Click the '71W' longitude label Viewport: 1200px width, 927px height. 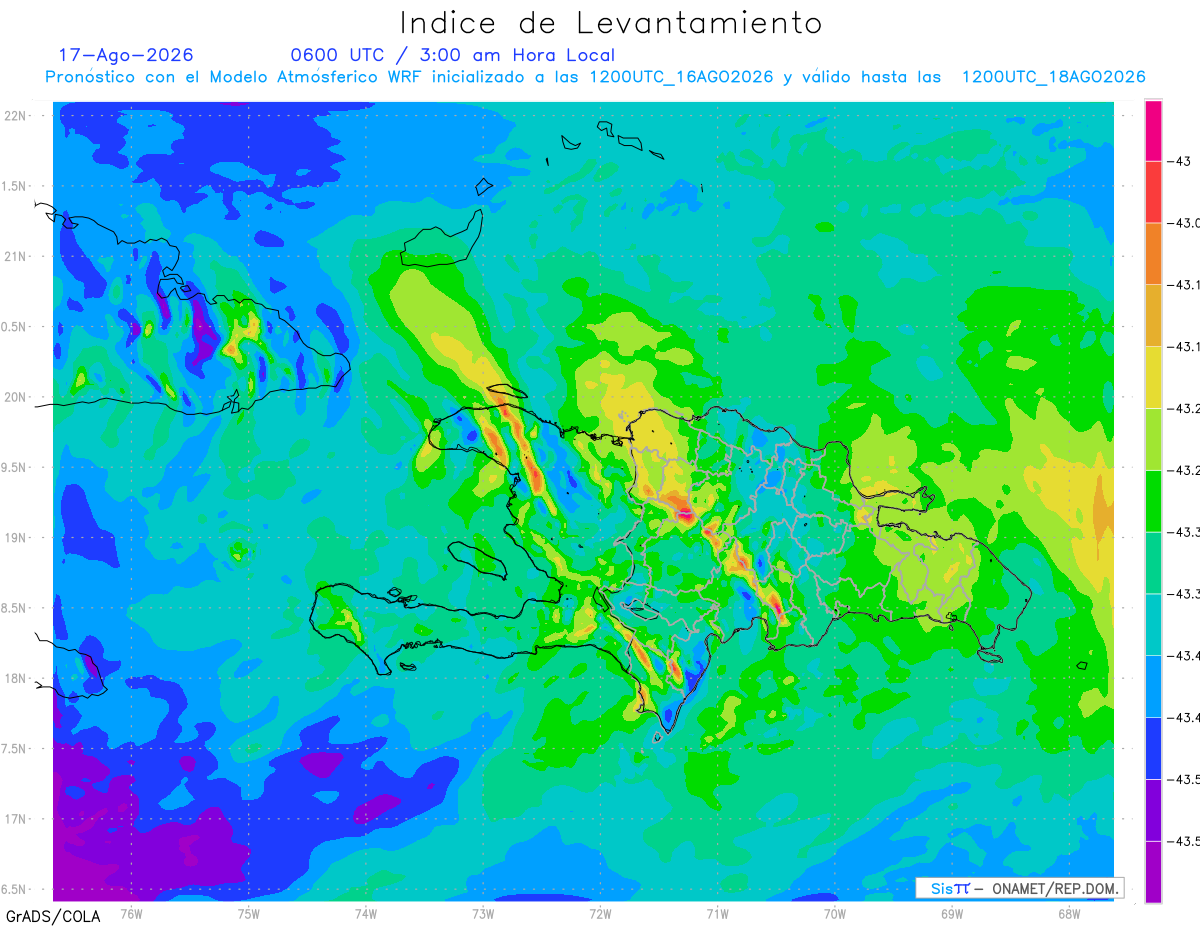point(717,913)
